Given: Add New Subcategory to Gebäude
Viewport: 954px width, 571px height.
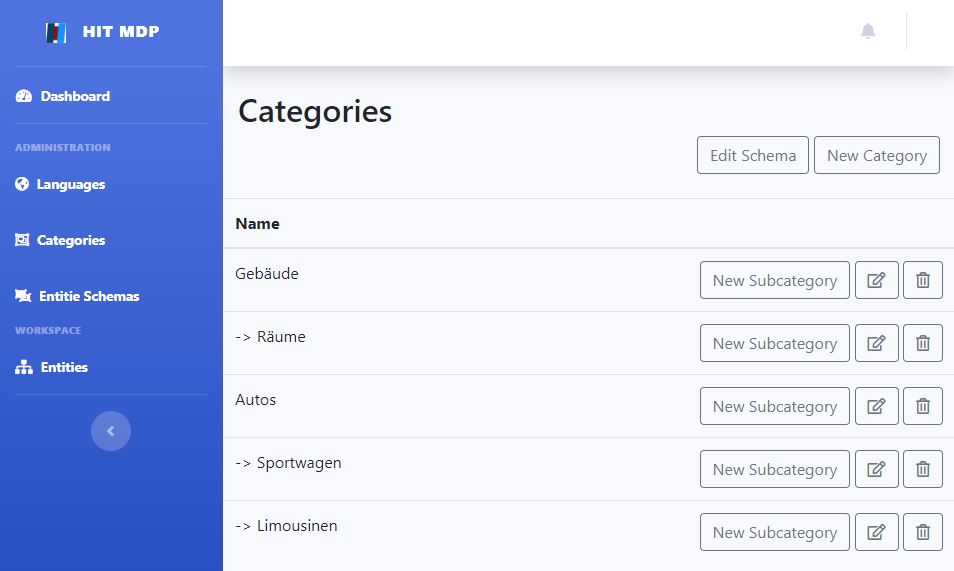Looking at the screenshot, I should click(x=775, y=280).
